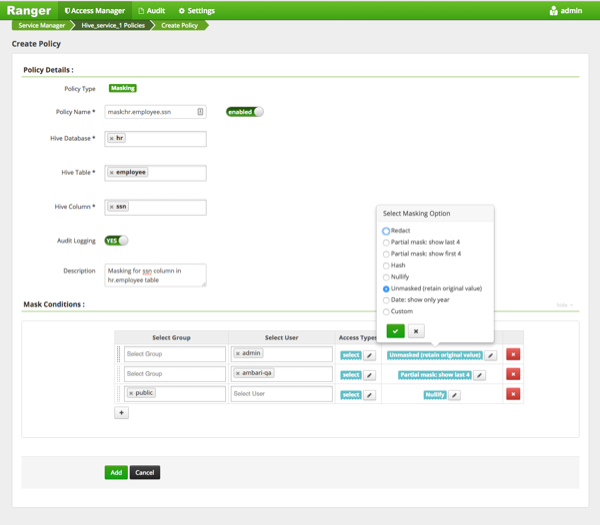Edit the Nullify masking option pencil
600x525 pixels.
tap(455, 394)
